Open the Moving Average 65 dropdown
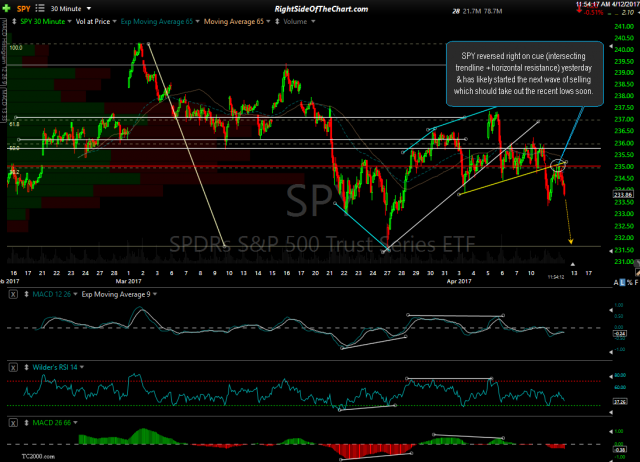This screenshot has width=640, height=462. pyautogui.click(x=268, y=21)
